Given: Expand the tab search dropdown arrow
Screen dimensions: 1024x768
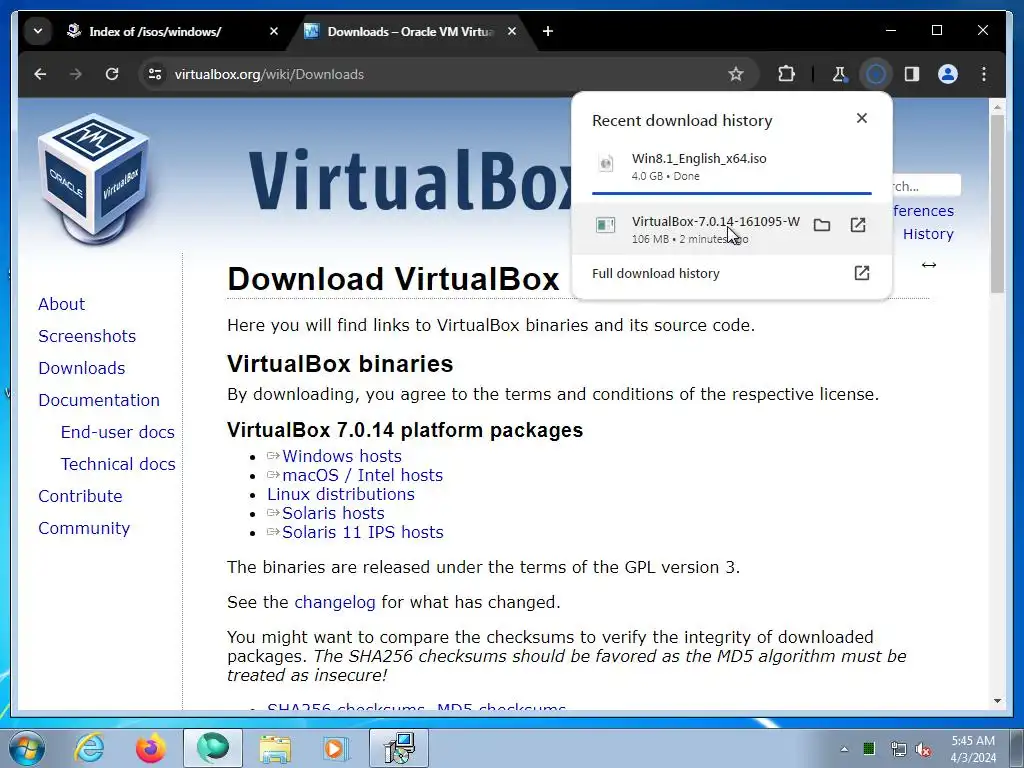Looking at the screenshot, I should (x=38, y=31).
